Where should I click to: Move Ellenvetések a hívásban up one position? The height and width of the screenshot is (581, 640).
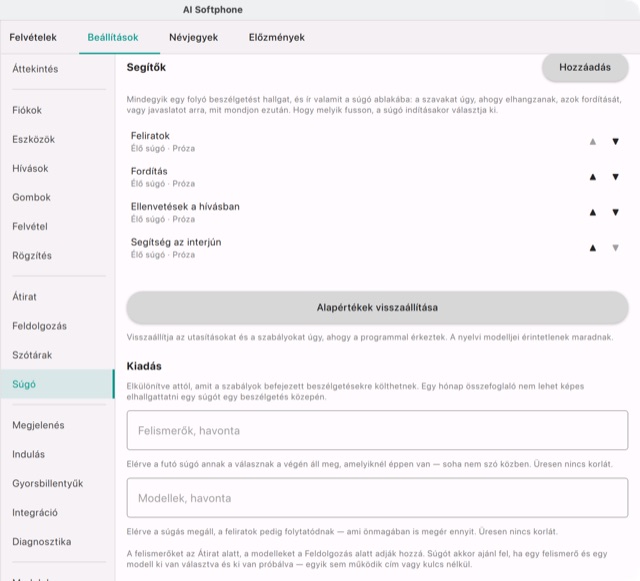pos(593,212)
